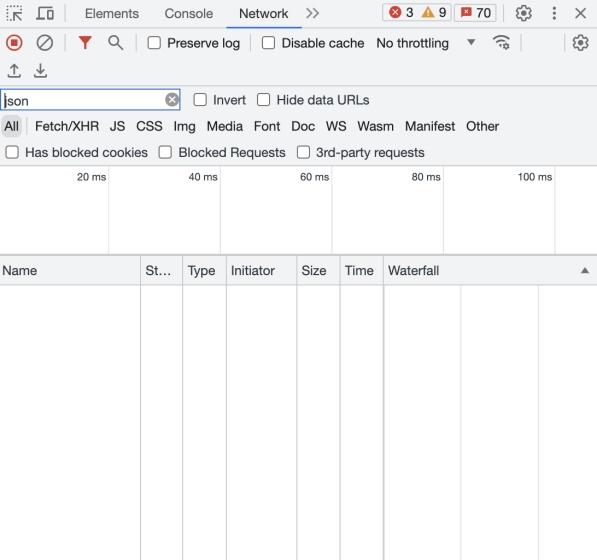Export HAR file with download icon
Image resolution: width=597 pixels, height=560 pixels.
click(40, 71)
